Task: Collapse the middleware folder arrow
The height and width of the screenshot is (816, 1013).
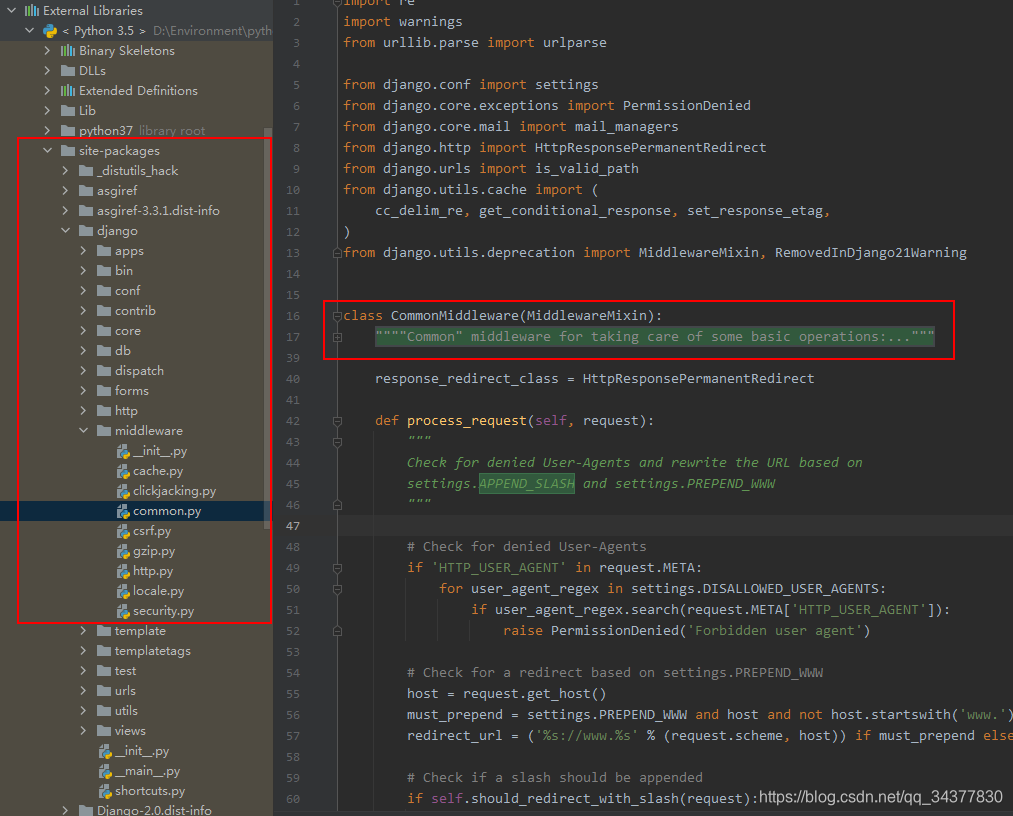Action: coord(83,430)
